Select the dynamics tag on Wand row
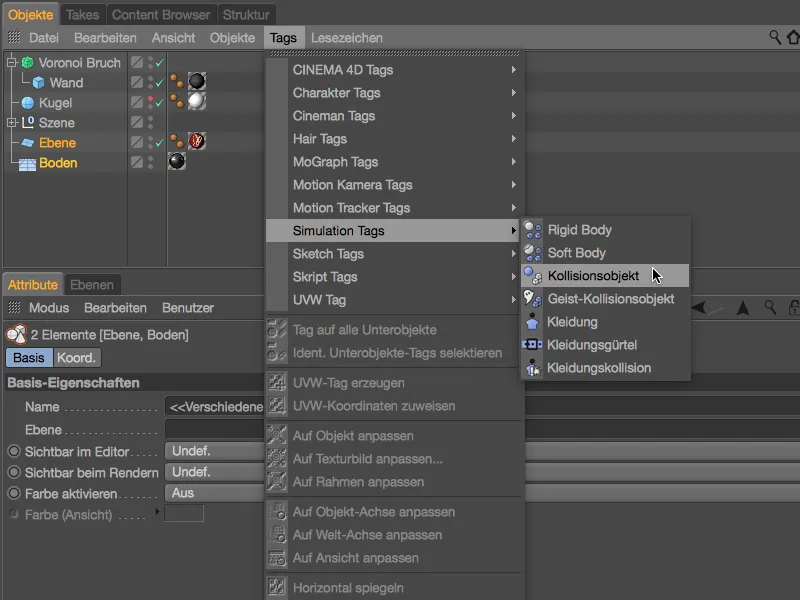This screenshot has height=600, width=800. (177, 81)
